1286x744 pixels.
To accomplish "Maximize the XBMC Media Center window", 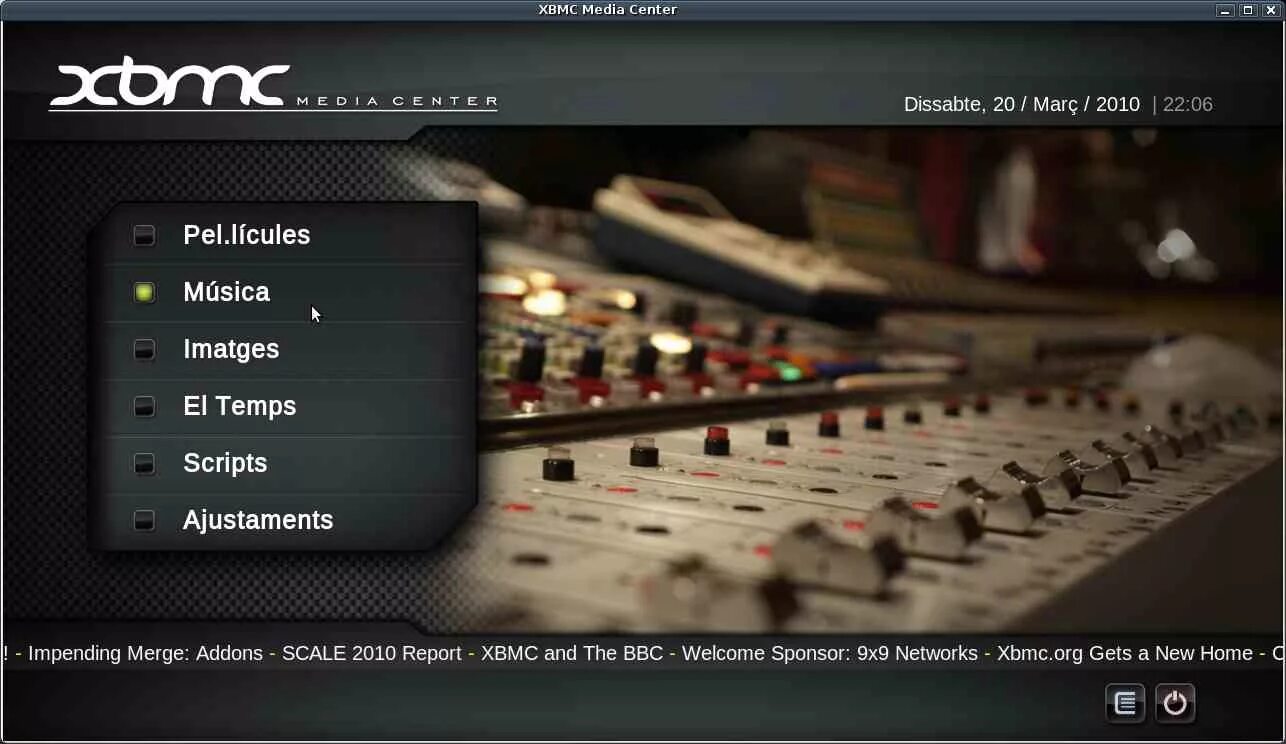I will tap(1248, 10).
